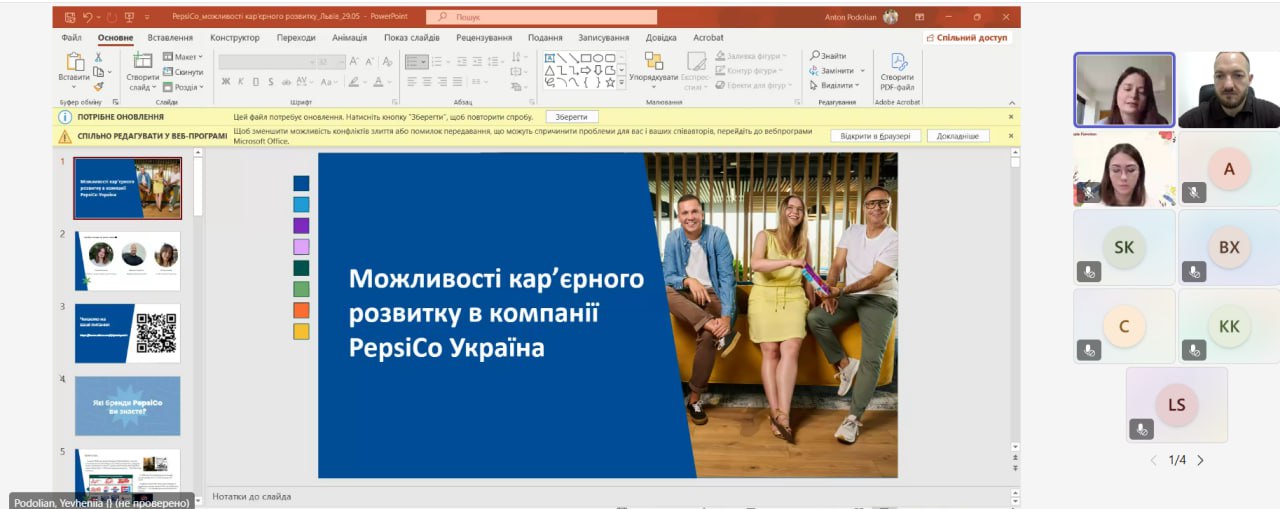Click the Save icon in title bar
The image size is (1280, 509).
69,17
